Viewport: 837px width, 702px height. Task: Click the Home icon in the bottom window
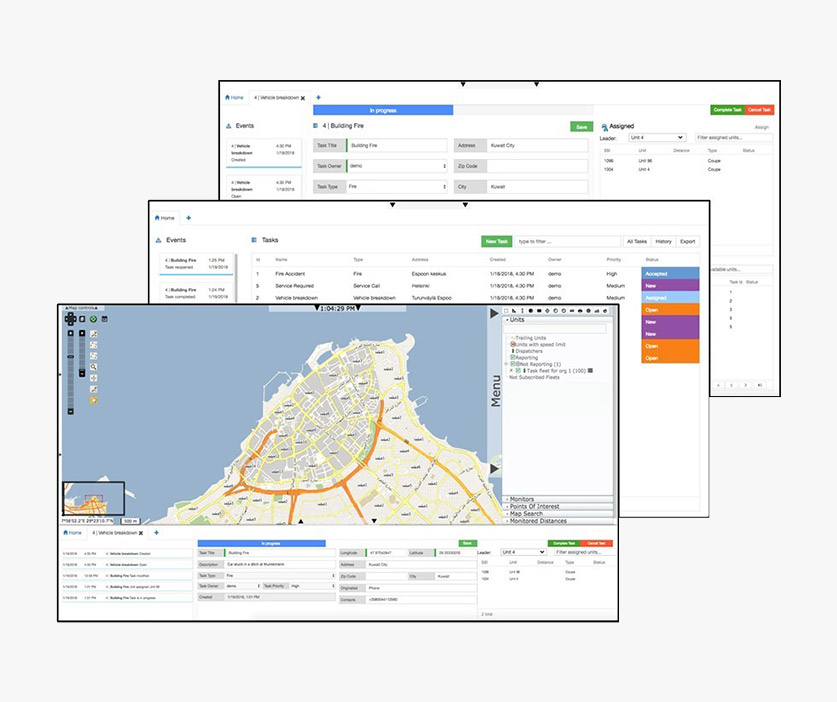[x=65, y=533]
